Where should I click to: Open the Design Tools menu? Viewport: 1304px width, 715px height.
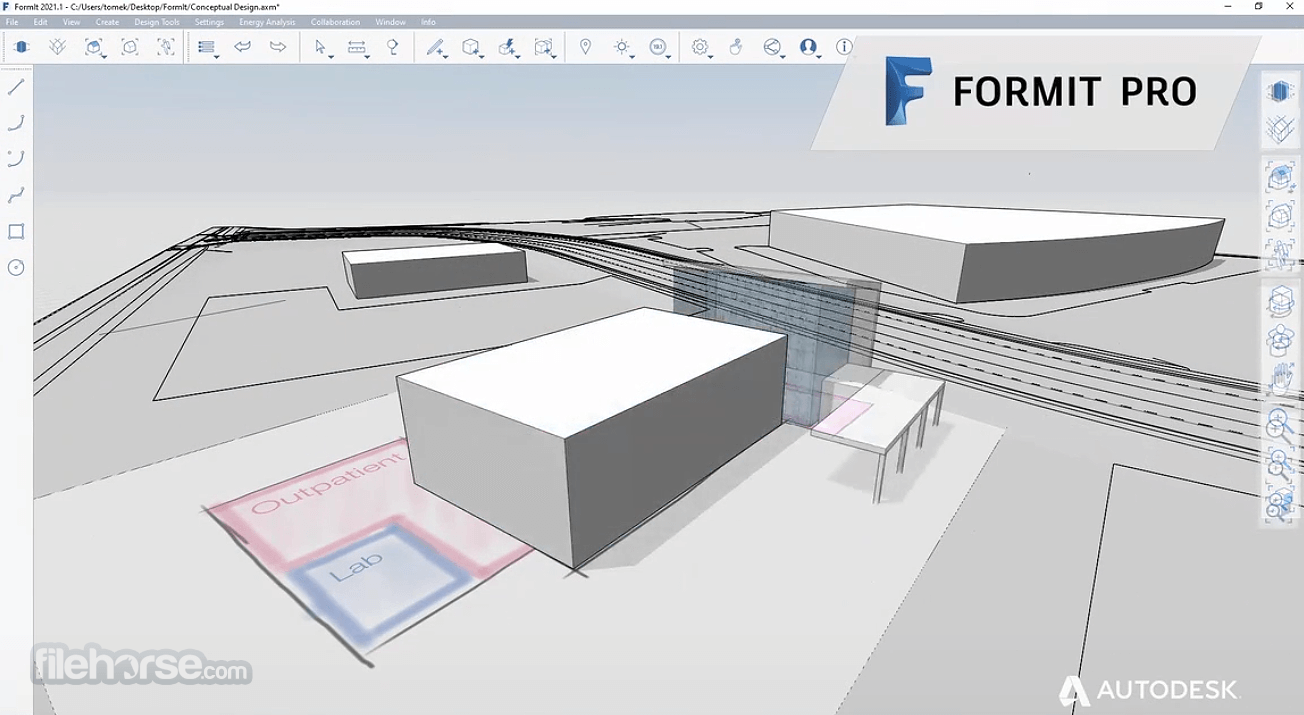click(157, 22)
